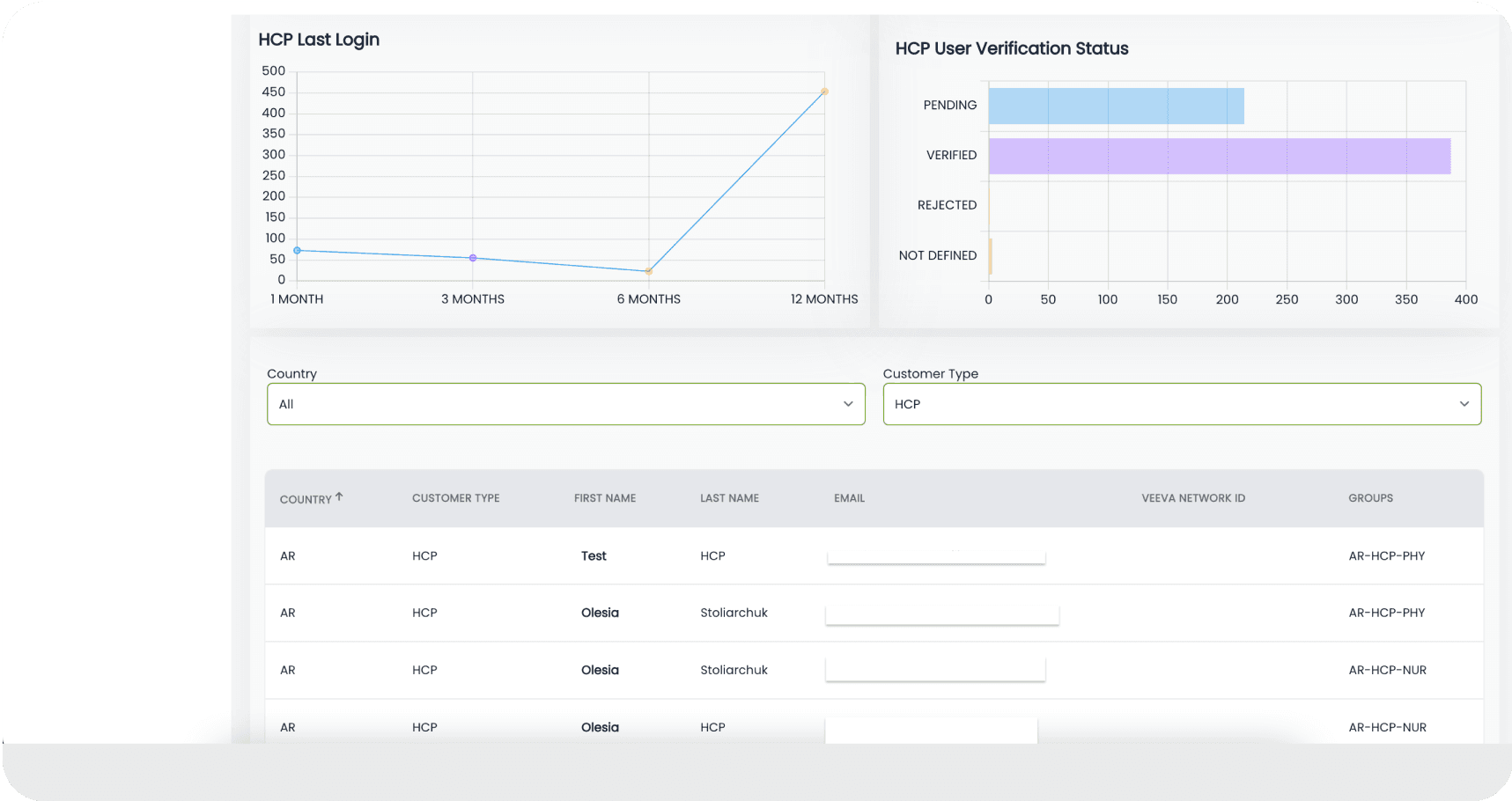Viewport: 1512px width, 801px height.
Task: Click the email field in the first row
Action: point(936,556)
